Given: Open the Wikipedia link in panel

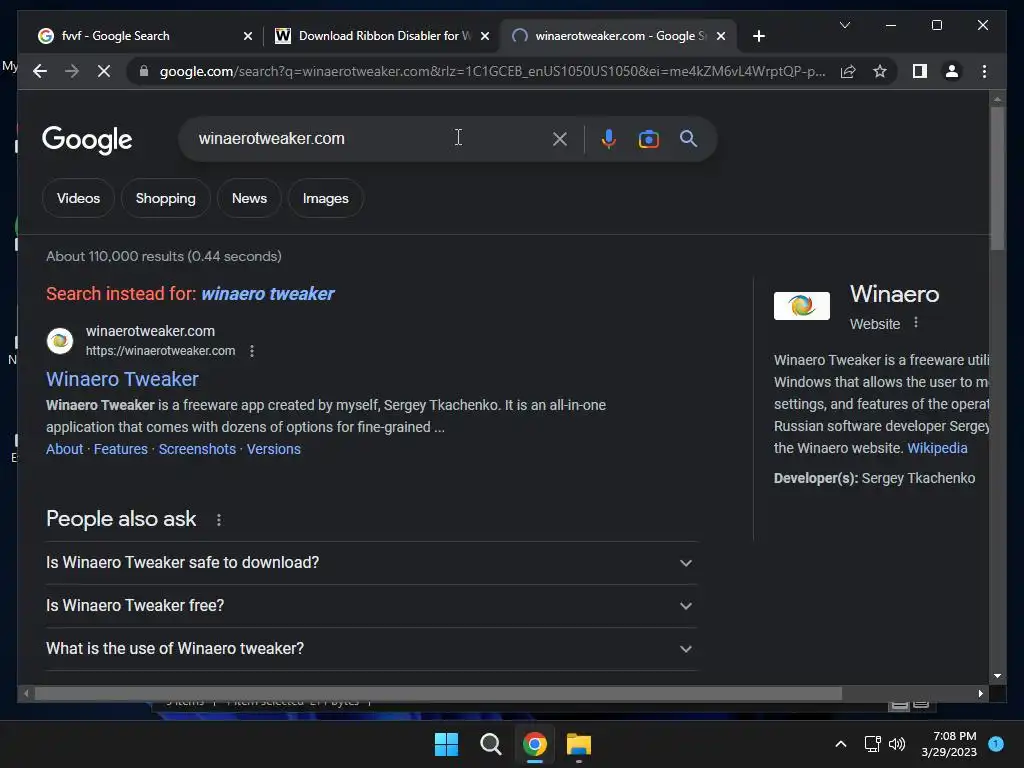Looking at the screenshot, I should tap(937, 448).
